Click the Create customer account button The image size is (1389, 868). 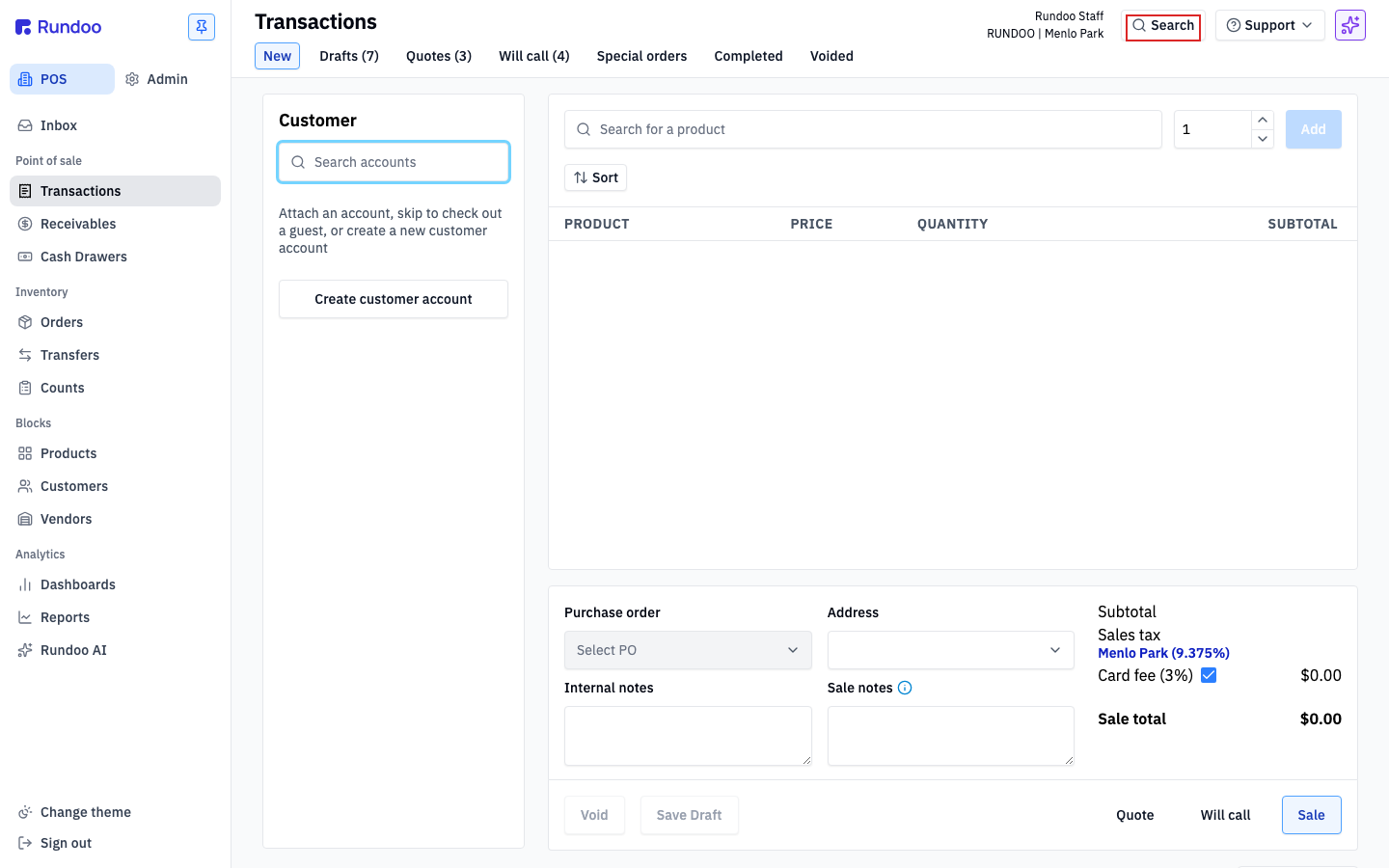[x=394, y=299]
